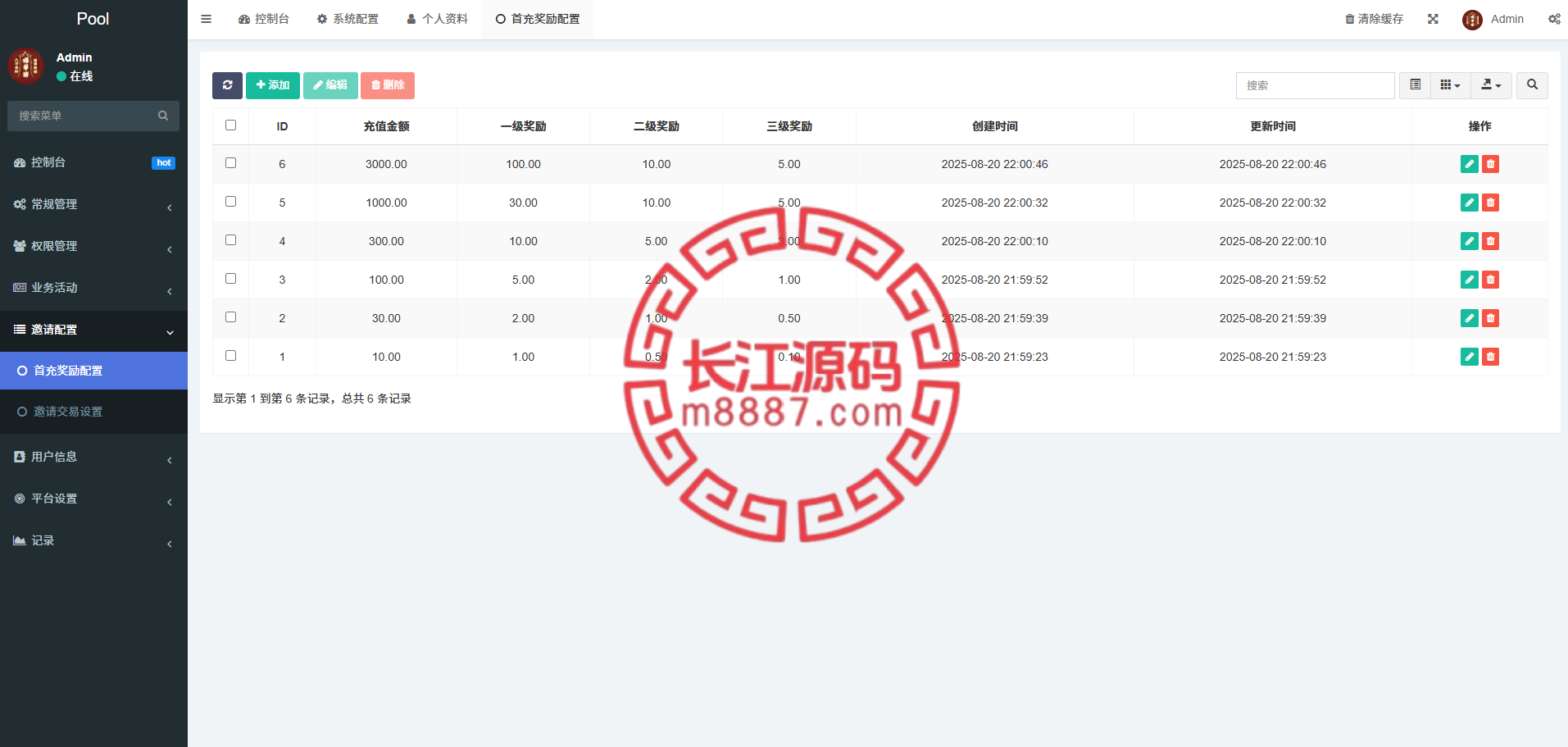1568x747 pixels.
Task: Toggle fullscreen mode icon in header
Action: click(x=1433, y=19)
